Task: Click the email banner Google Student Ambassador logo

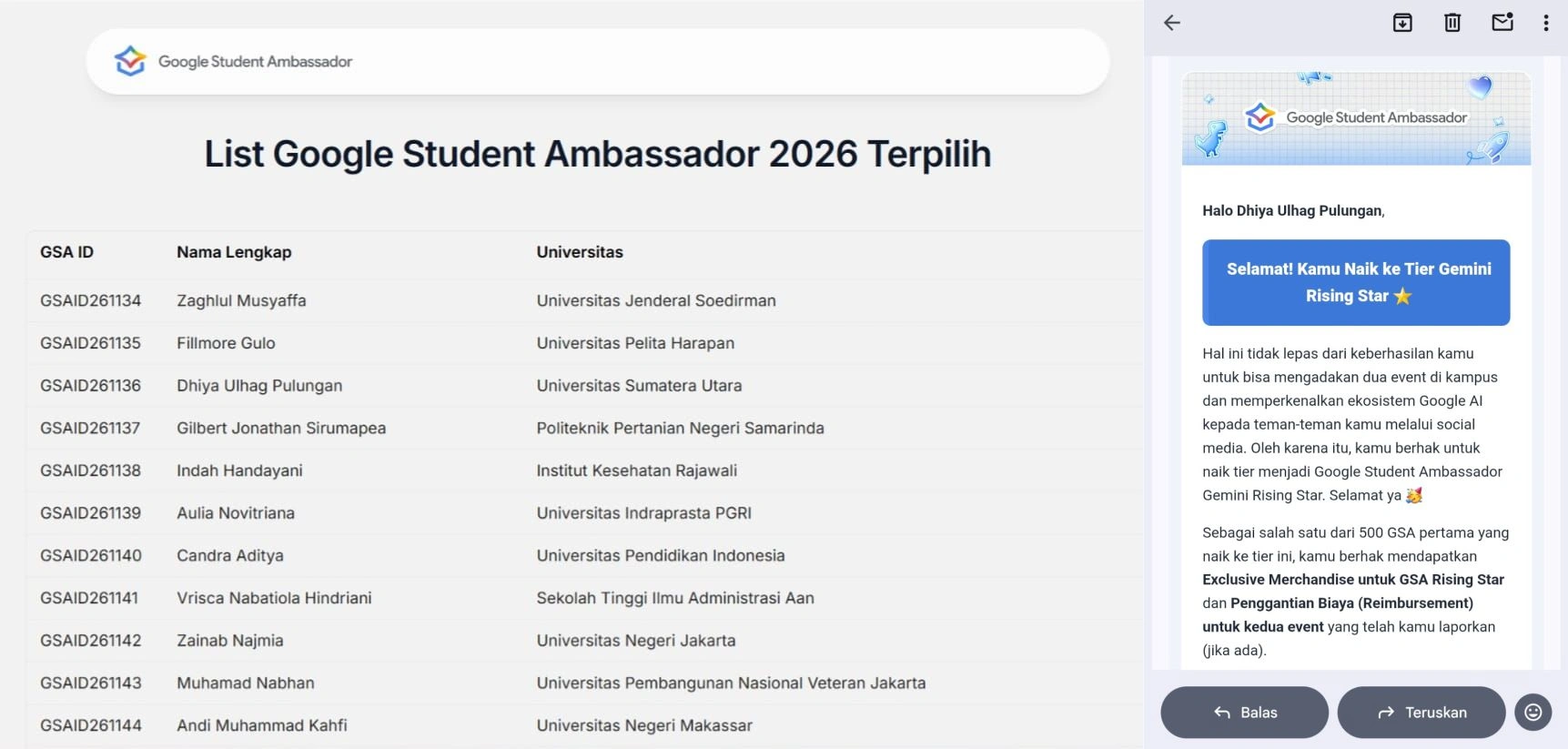Action: pos(1356,117)
